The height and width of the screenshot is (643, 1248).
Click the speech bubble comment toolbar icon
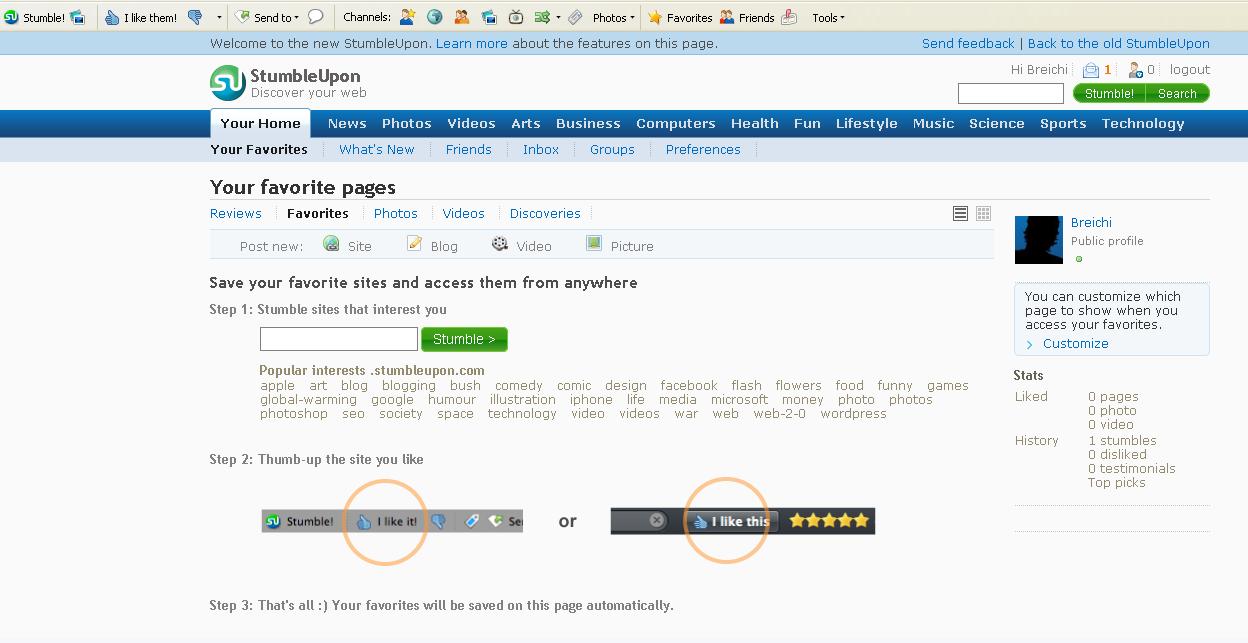point(316,17)
